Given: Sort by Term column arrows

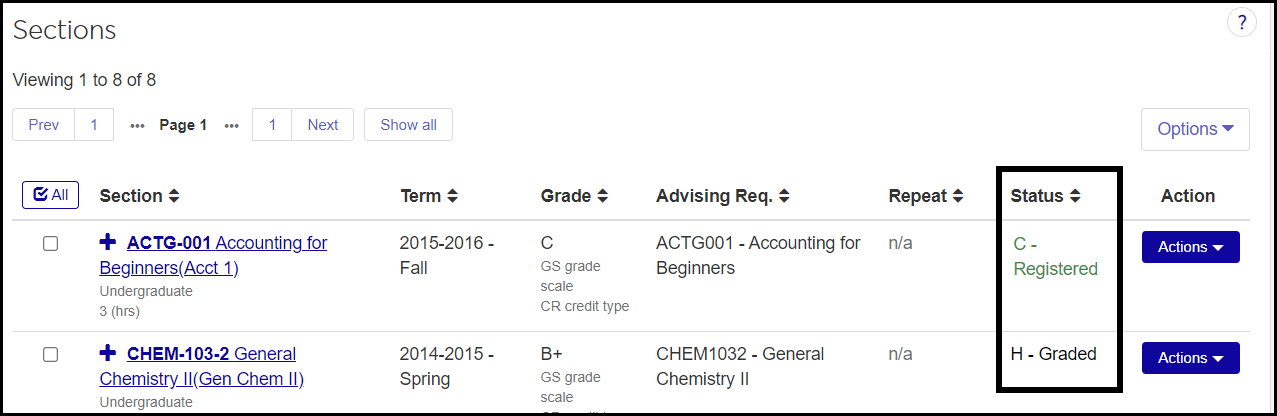Looking at the screenshot, I should coord(452,196).
